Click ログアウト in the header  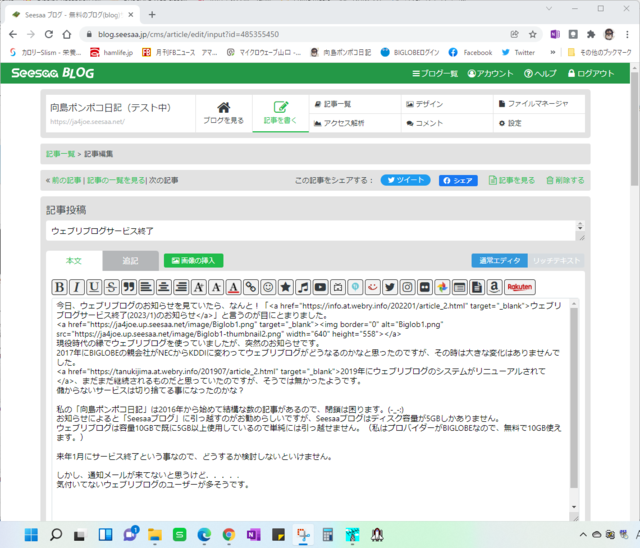tap(591, 73)
